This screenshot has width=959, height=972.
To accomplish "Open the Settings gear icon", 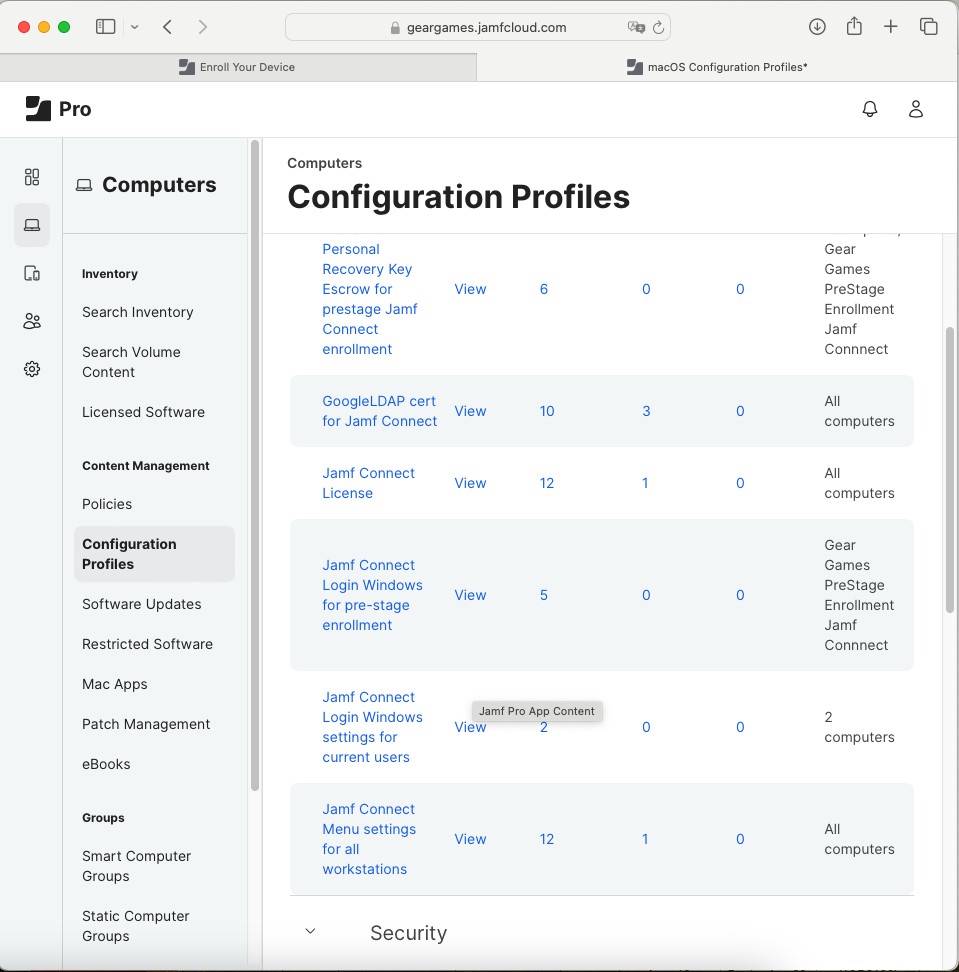I will pyautogui.click(x=32, y=369).
